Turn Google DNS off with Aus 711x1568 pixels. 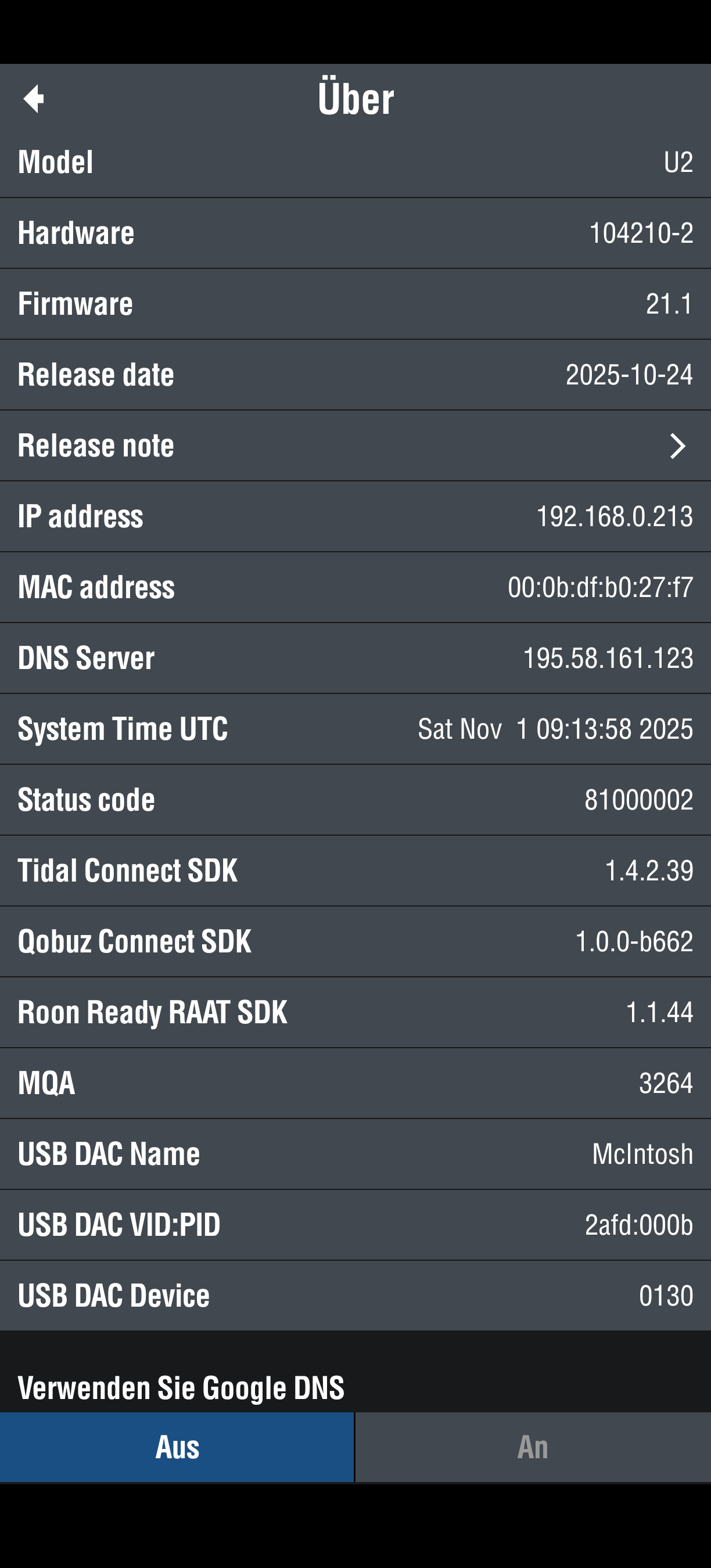(x=177, y=1447)
